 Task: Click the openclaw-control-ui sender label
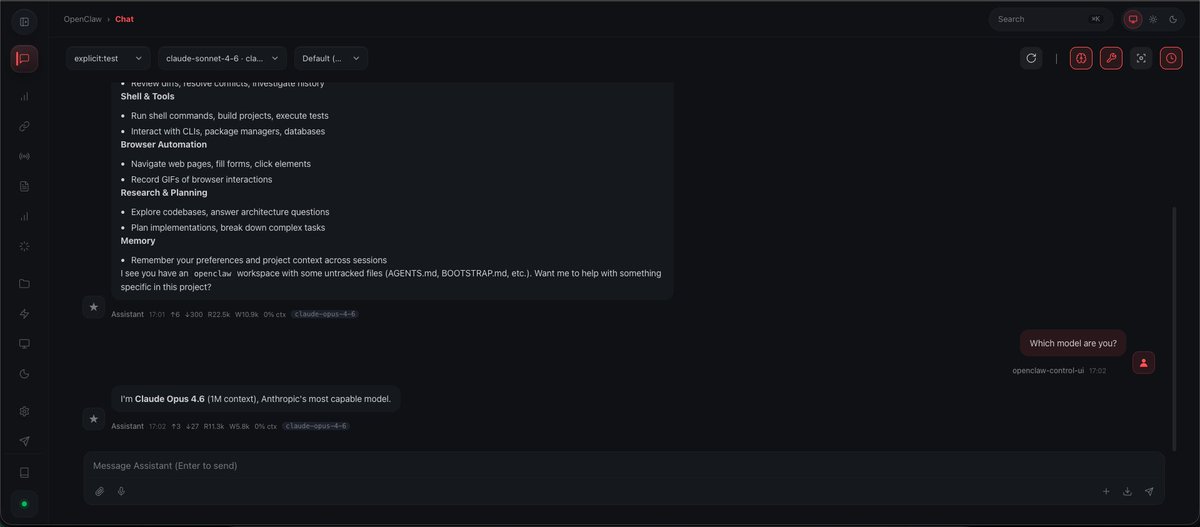click(x=1048, y=370)
